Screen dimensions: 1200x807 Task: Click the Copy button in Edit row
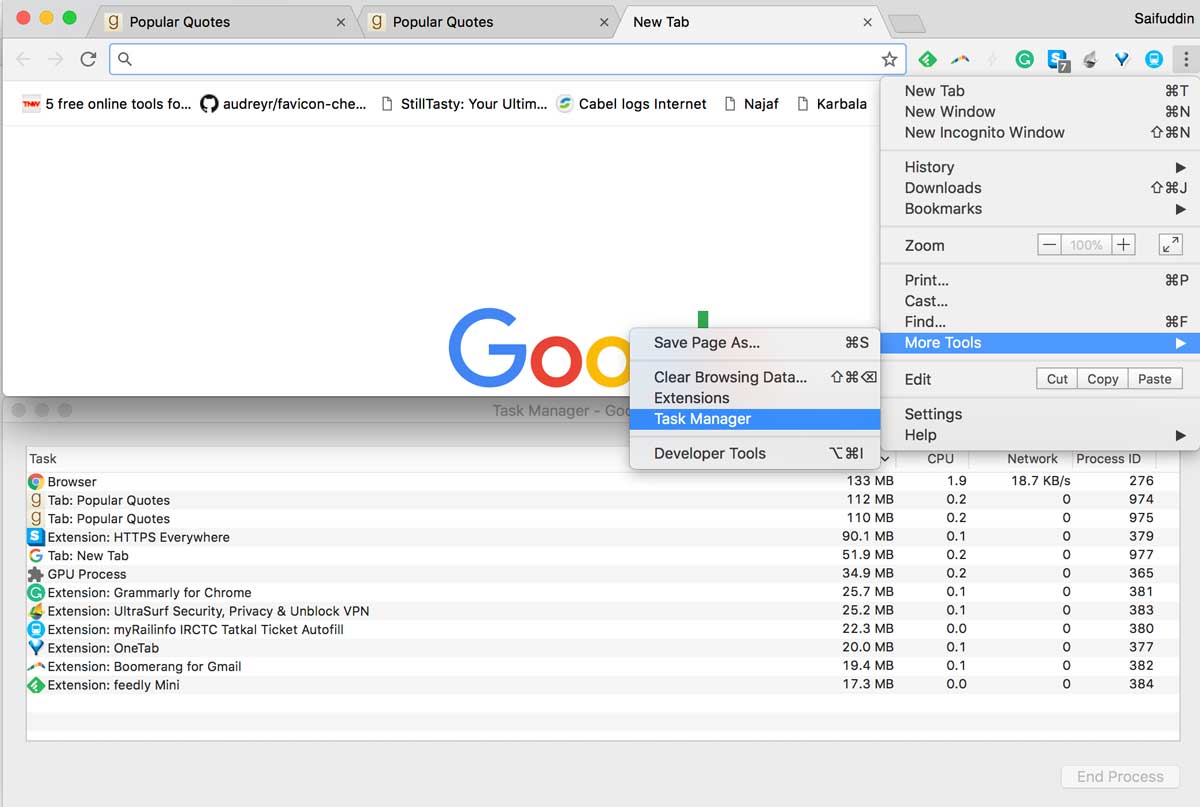[x=1103, y=379]
